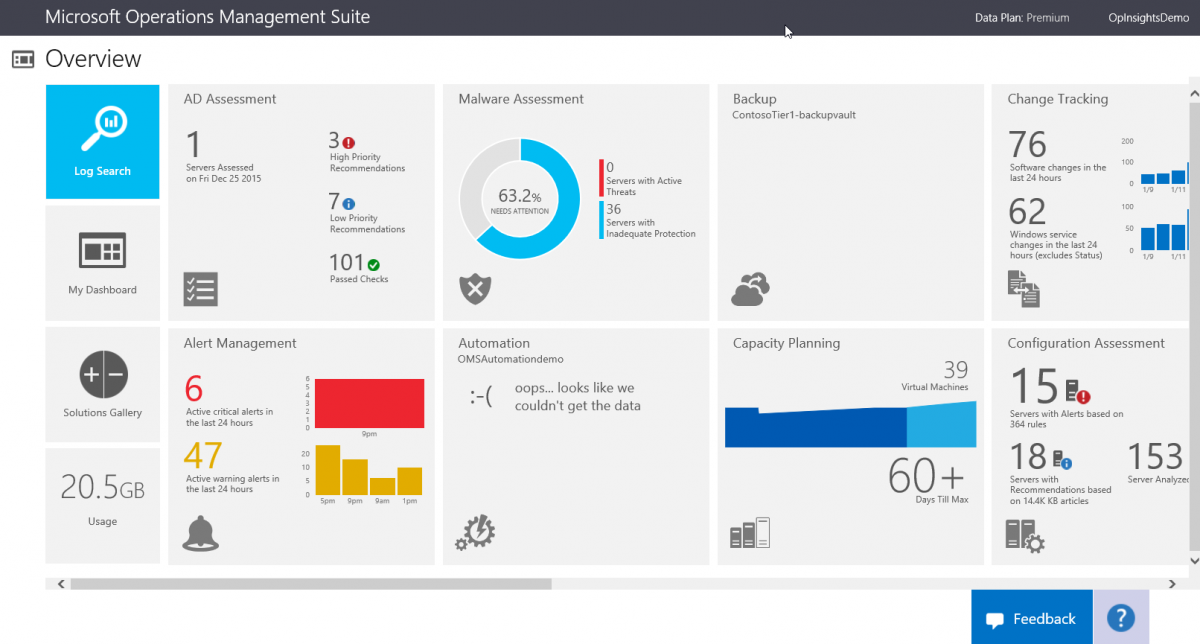Click the Change Tracking documents icon

1023,289
